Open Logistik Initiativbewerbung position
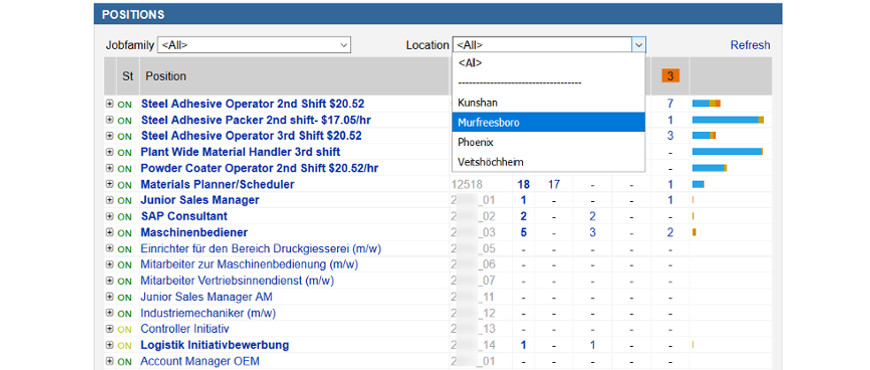870x370 pixels. (215, 345)
